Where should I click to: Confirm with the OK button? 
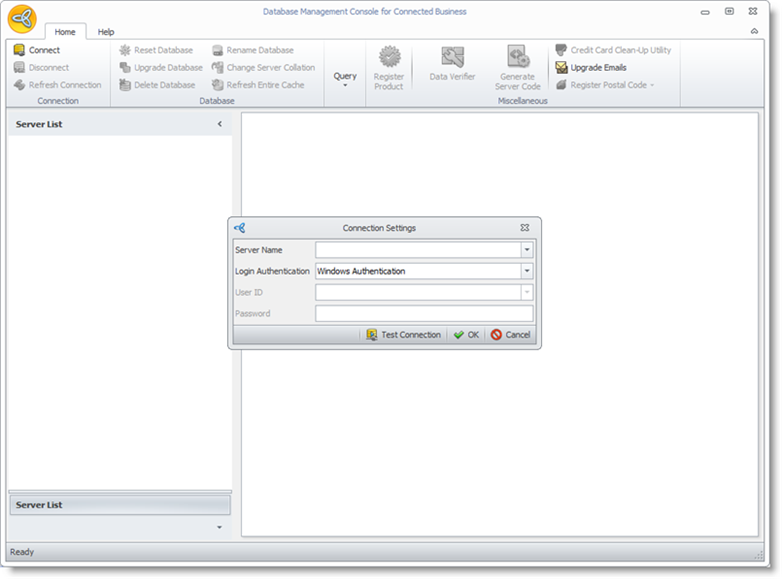click(x=466, y=335)
